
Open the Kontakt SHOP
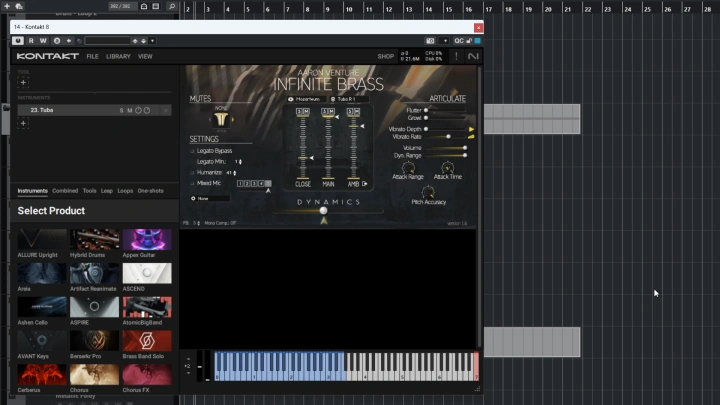pyautogui.click(x=386, y=56)
